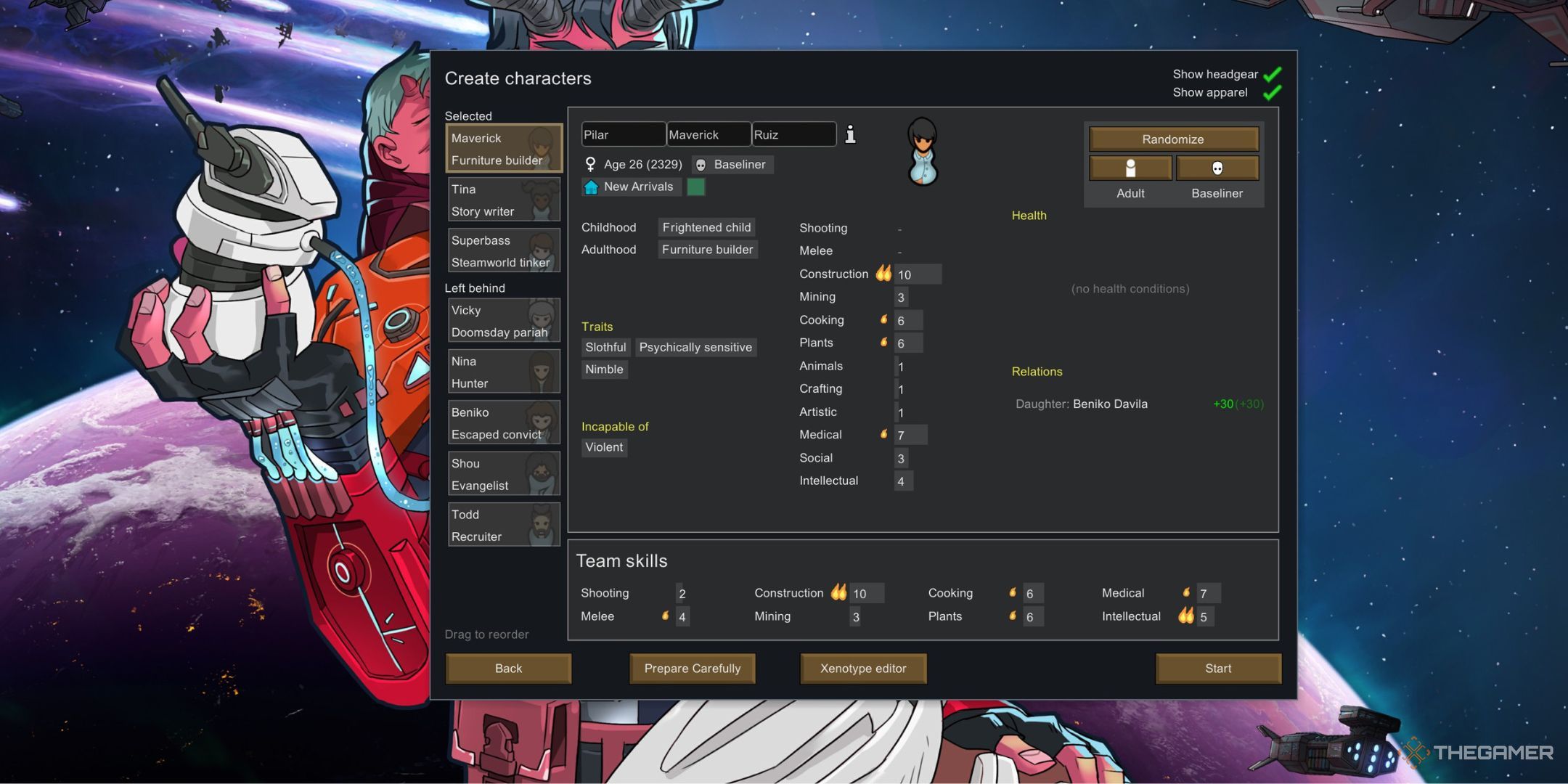Screen dimensions: 1568x784
Task: Click the pawn portrait of Maverick
Action: [923, 152]
